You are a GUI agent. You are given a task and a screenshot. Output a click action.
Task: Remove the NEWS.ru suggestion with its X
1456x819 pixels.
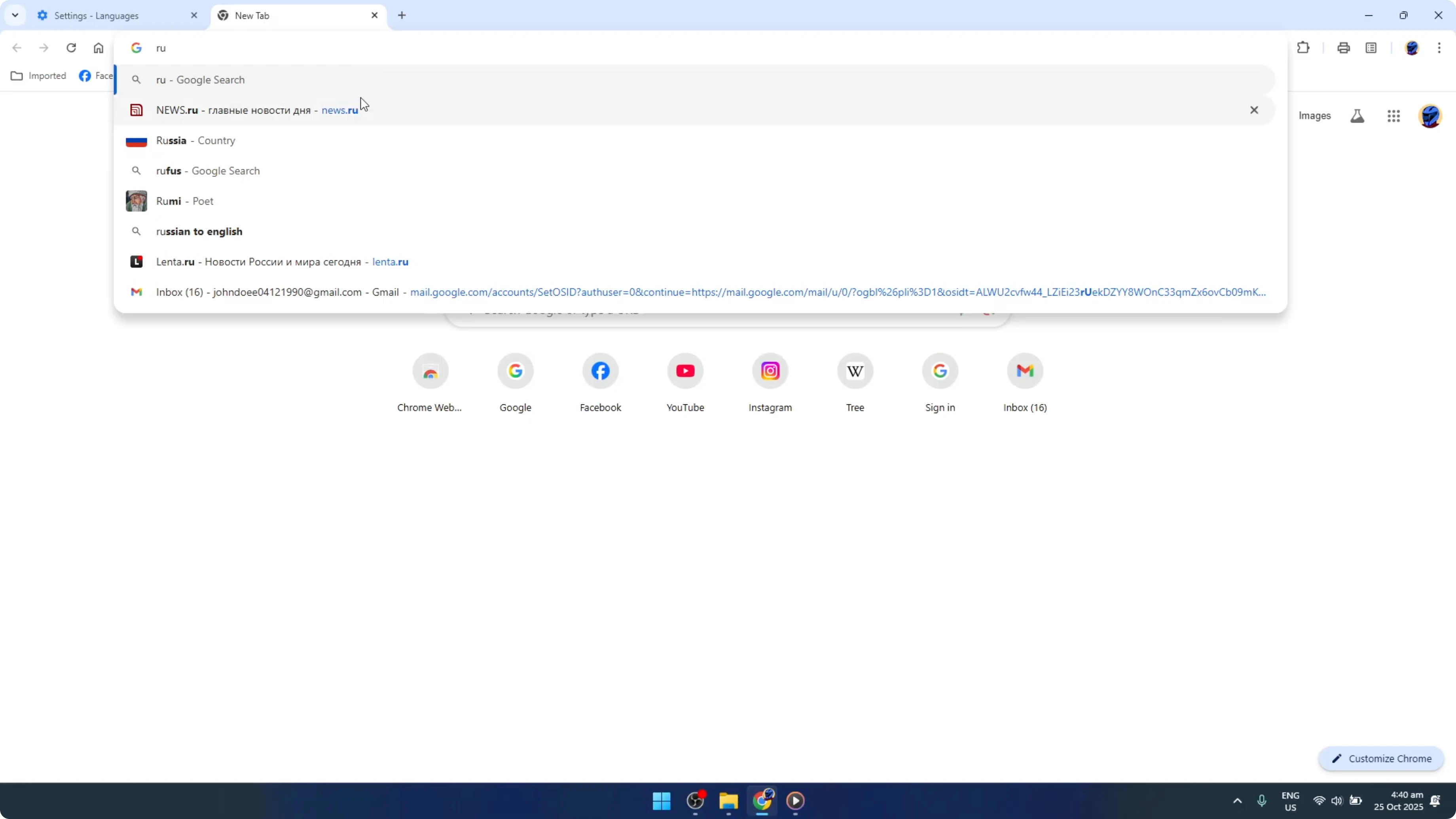(x=1254, y=110)
